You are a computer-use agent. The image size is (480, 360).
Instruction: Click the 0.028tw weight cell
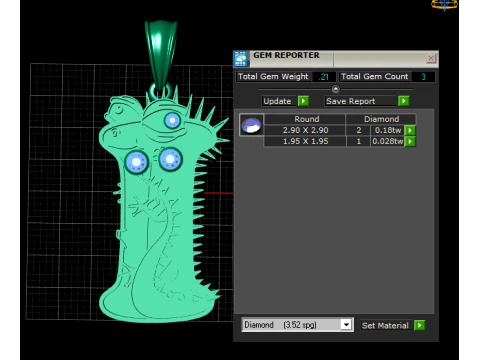point(387,141)
